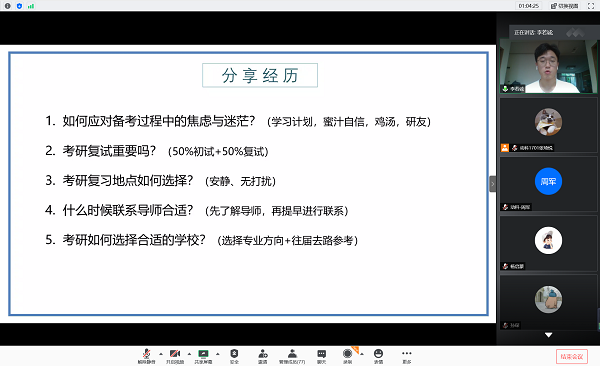Click the currently speaking label at top

[x=533, y=33]
